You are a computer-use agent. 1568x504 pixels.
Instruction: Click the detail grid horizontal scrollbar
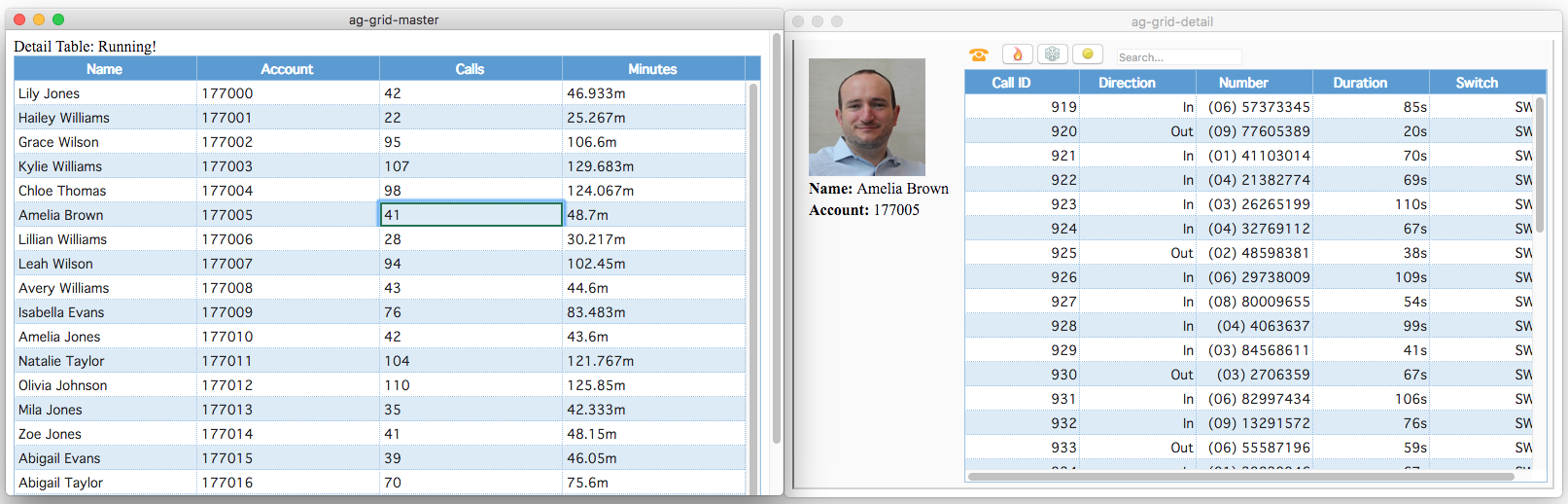[1240, 477]
